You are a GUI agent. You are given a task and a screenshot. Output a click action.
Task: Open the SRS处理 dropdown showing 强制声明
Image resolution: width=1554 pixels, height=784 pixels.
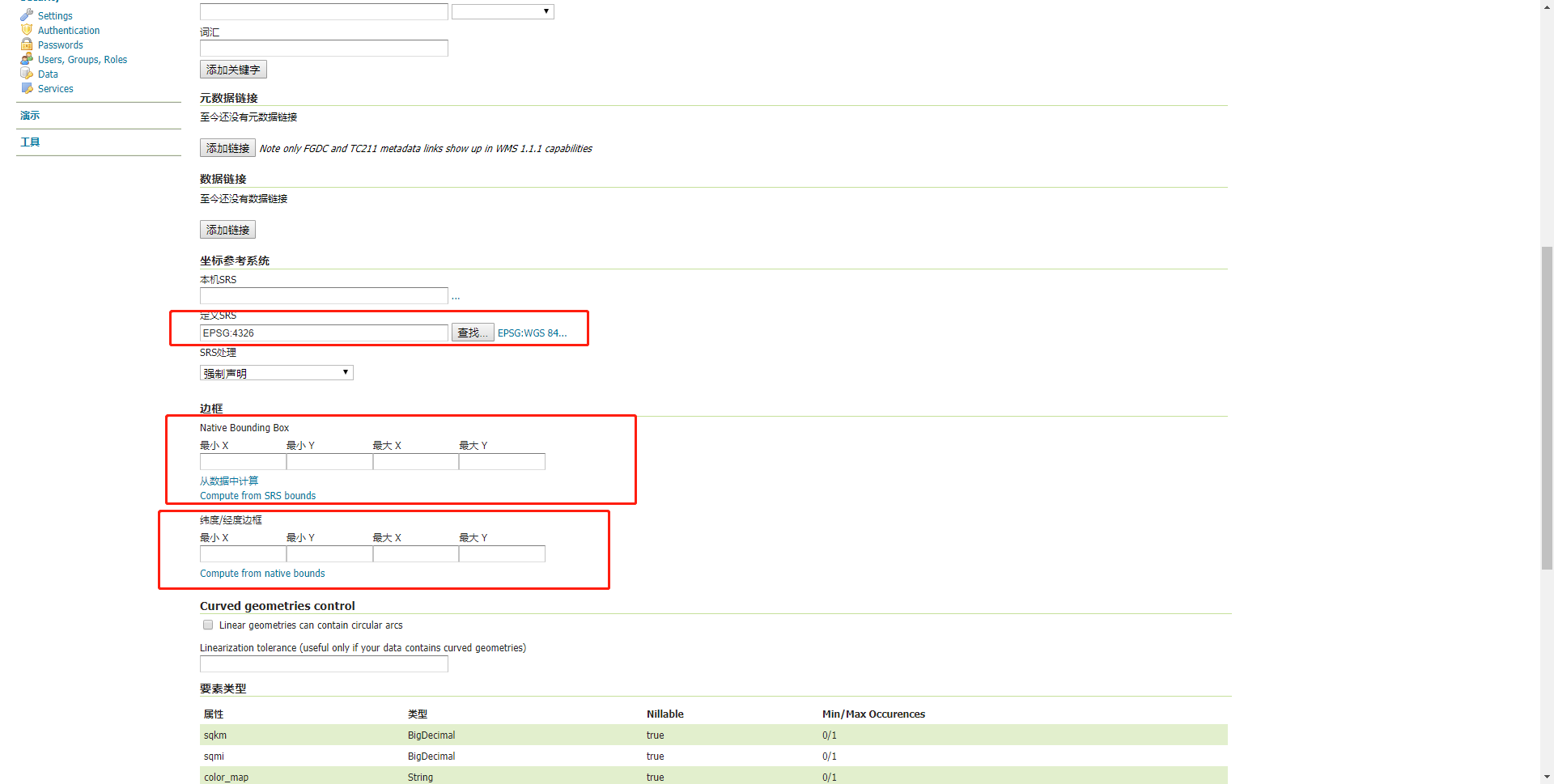point(275,372)
